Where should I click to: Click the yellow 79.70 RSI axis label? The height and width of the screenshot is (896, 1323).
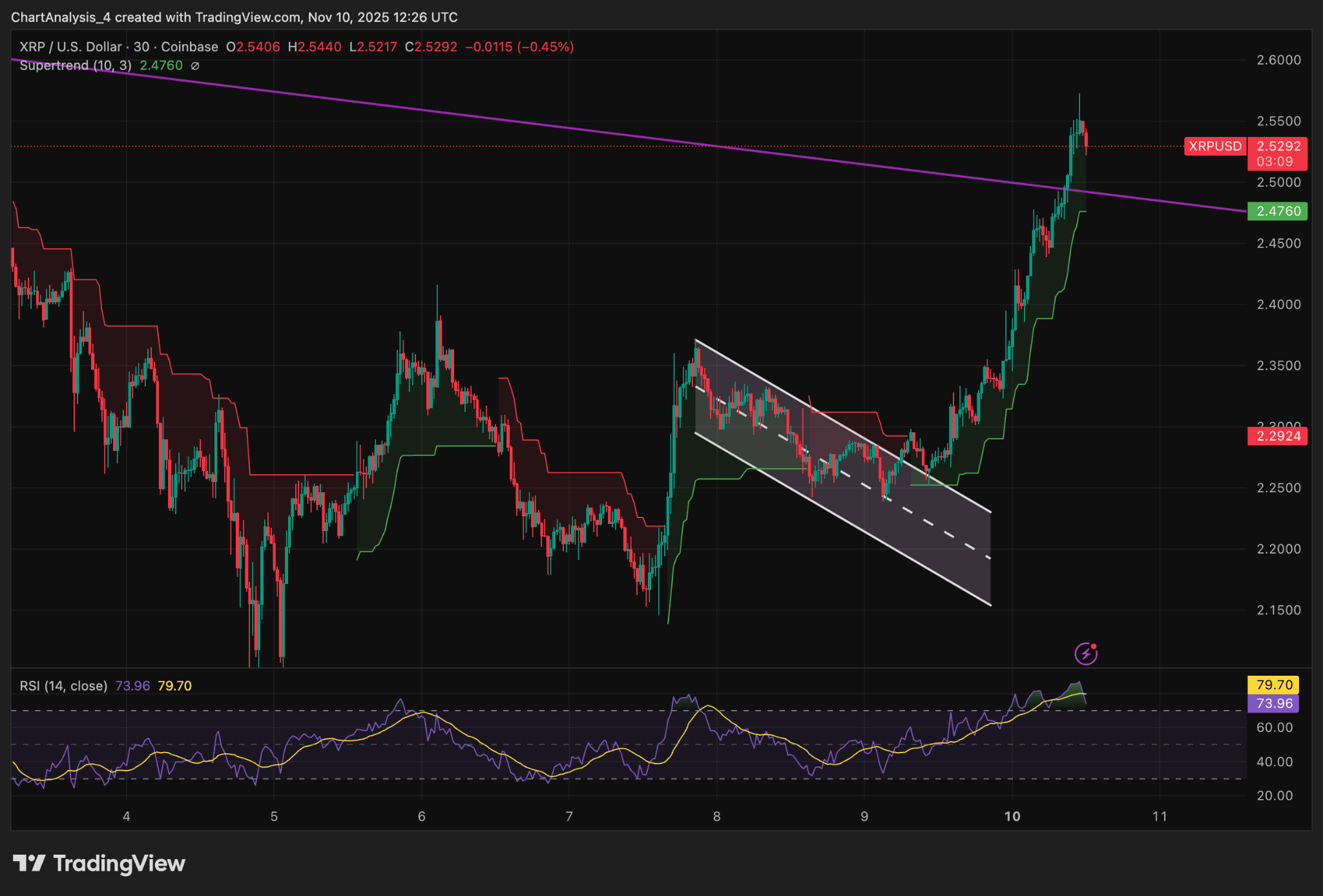1274,685
